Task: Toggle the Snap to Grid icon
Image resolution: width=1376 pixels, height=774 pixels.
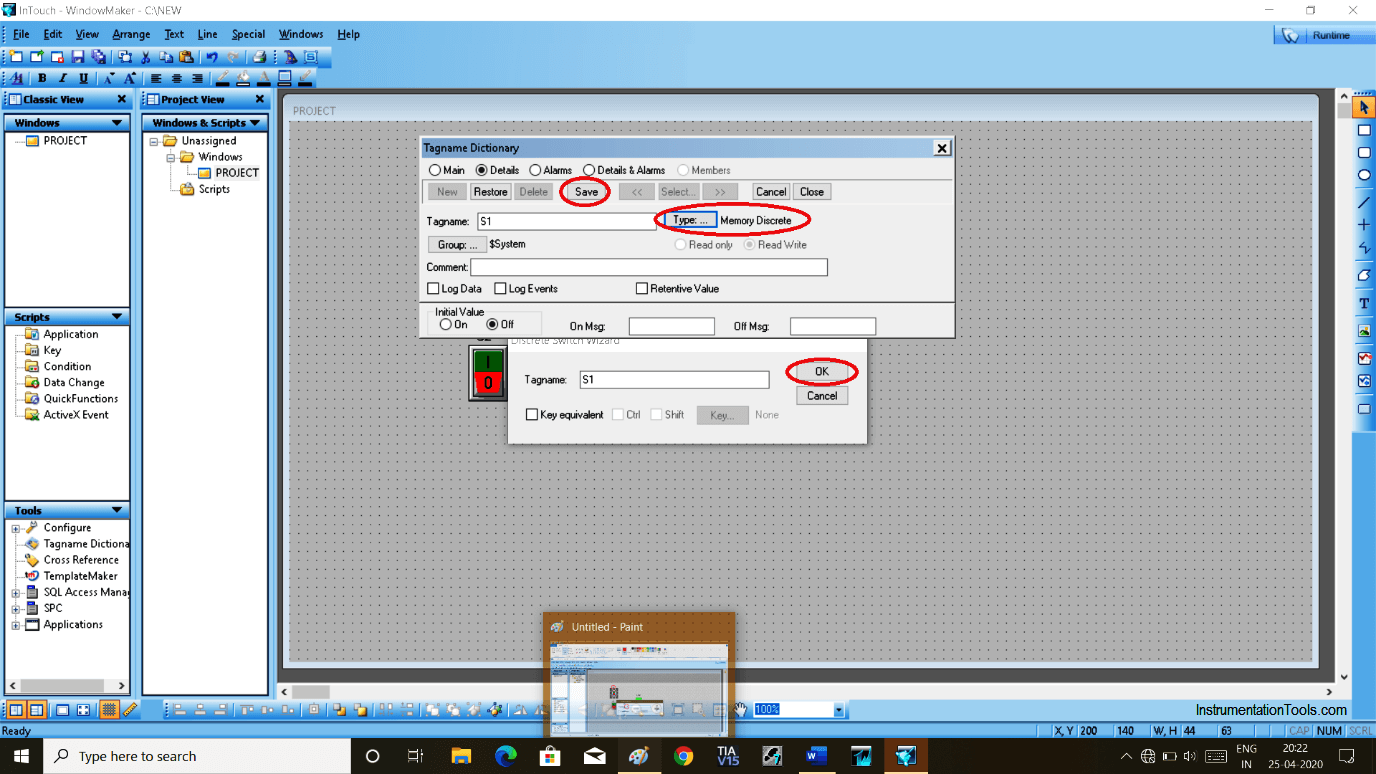Action: point(109,710)
